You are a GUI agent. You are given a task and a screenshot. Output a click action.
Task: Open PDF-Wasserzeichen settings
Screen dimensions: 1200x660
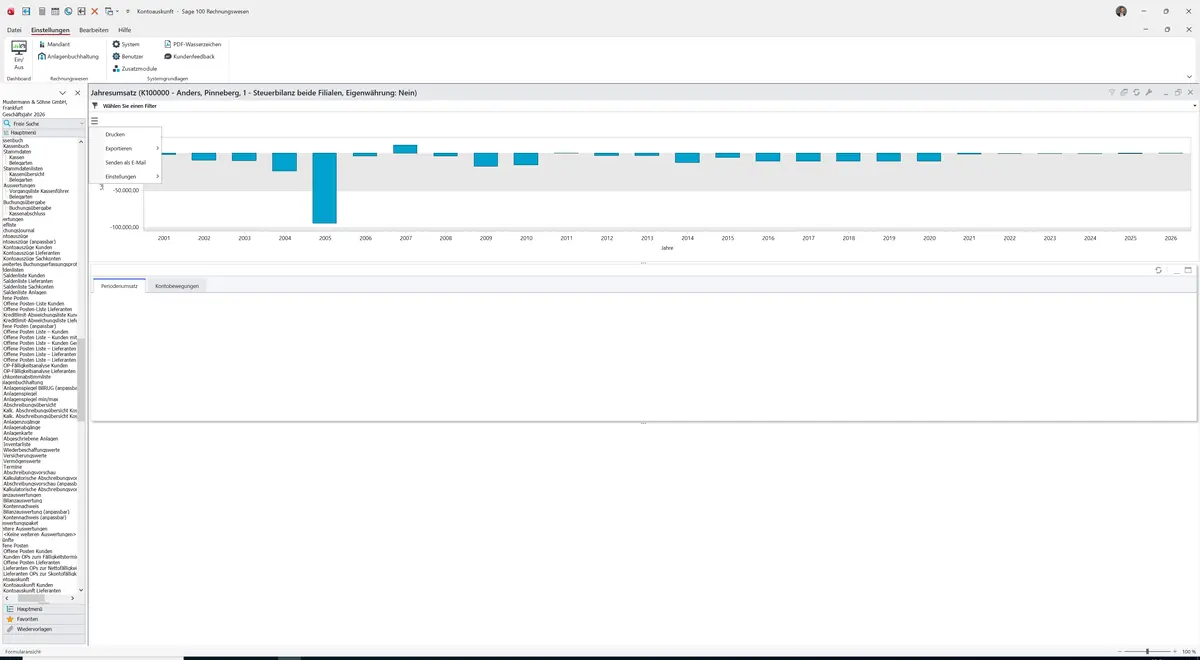tap(192, 45)
